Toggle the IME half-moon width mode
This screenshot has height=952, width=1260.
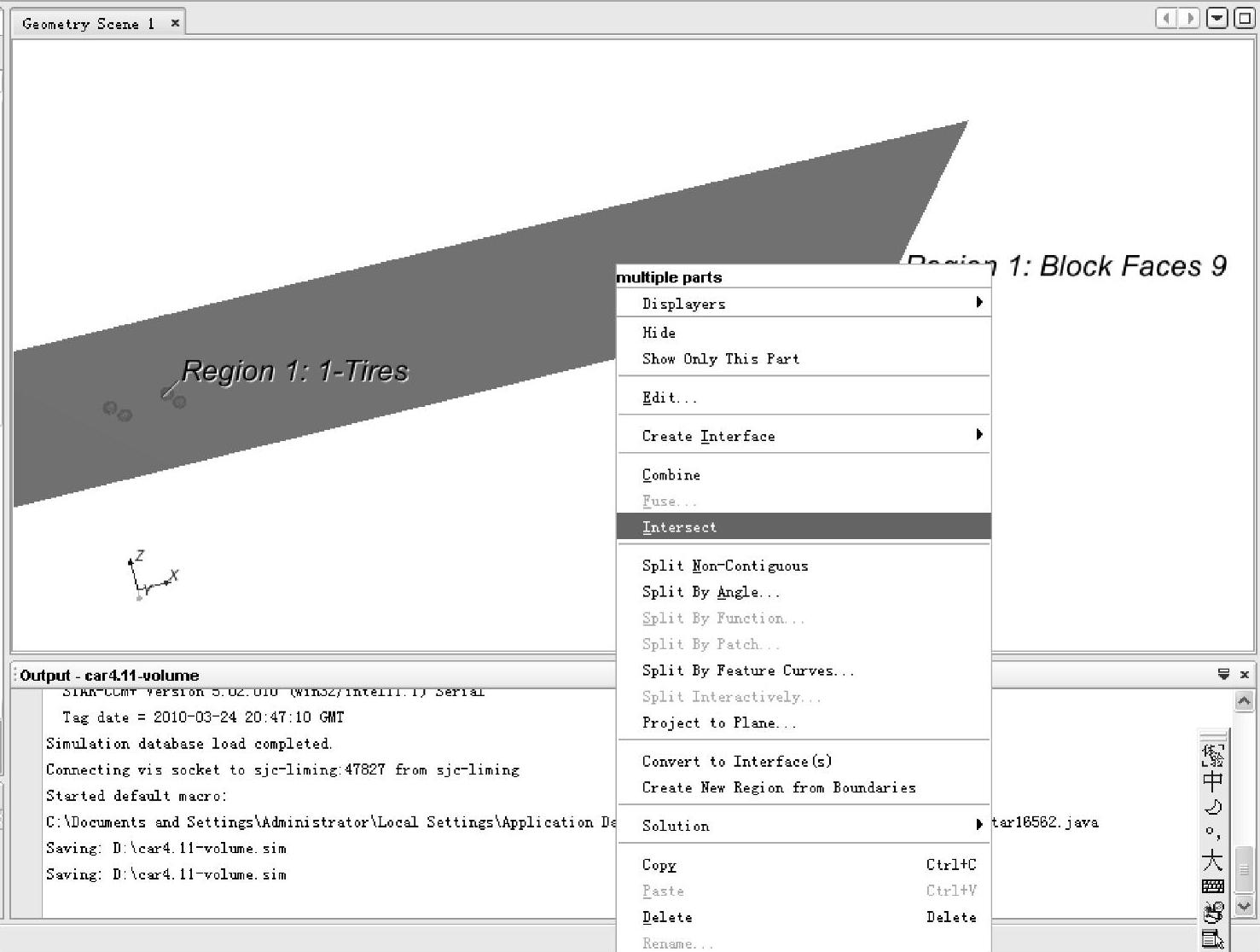(1212, 807)
